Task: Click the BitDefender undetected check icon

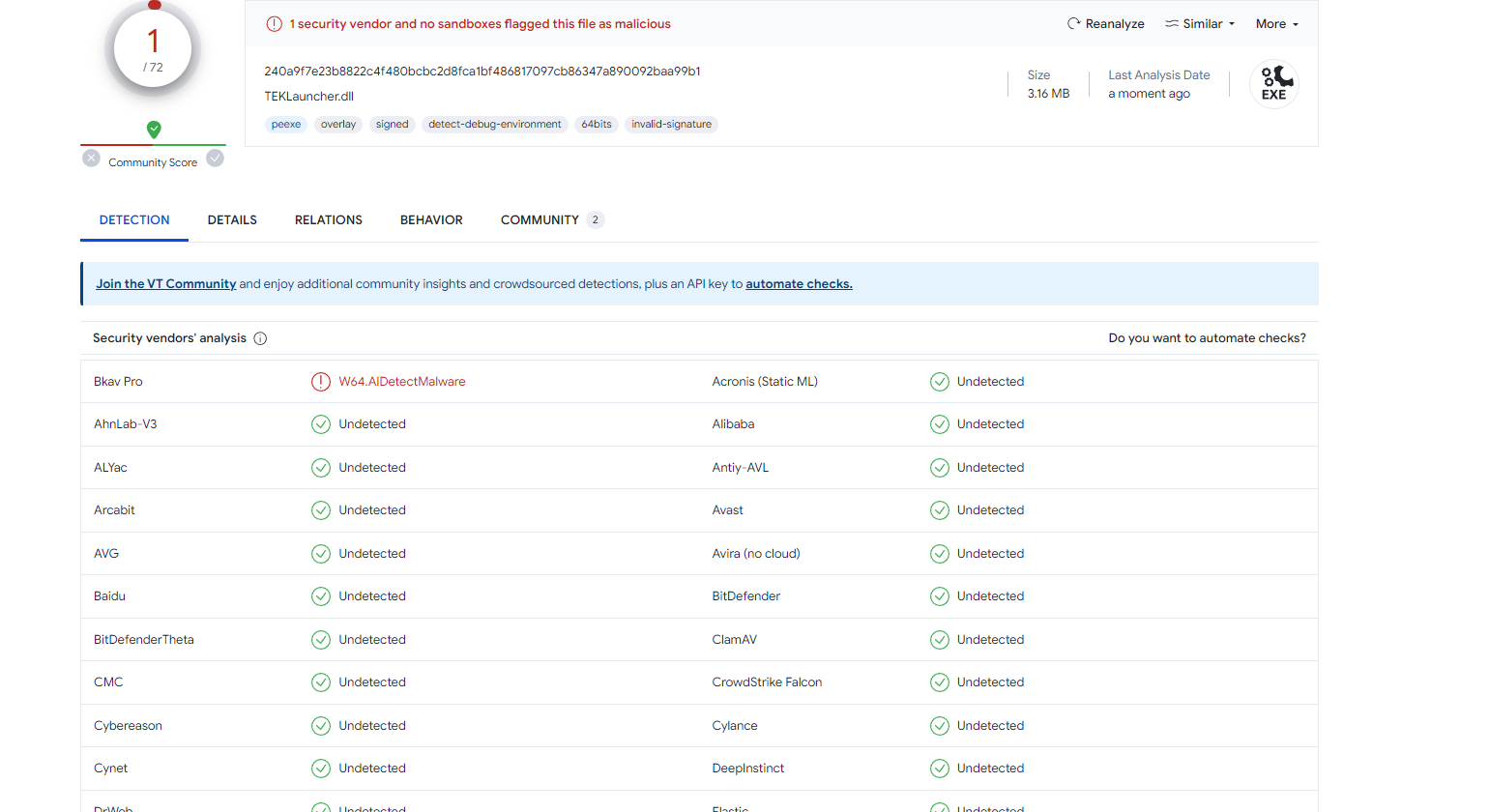Action: 940,596
